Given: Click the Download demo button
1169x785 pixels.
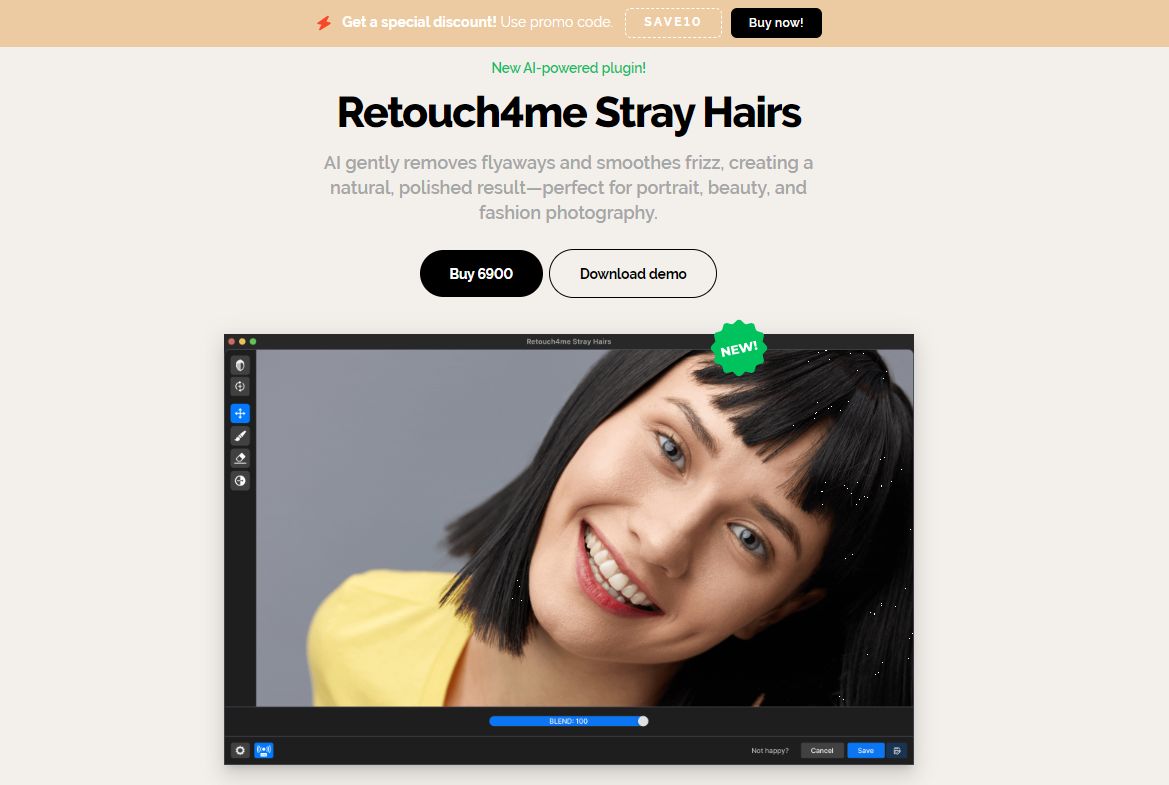Looking at the screenshot, I should 633,274.
